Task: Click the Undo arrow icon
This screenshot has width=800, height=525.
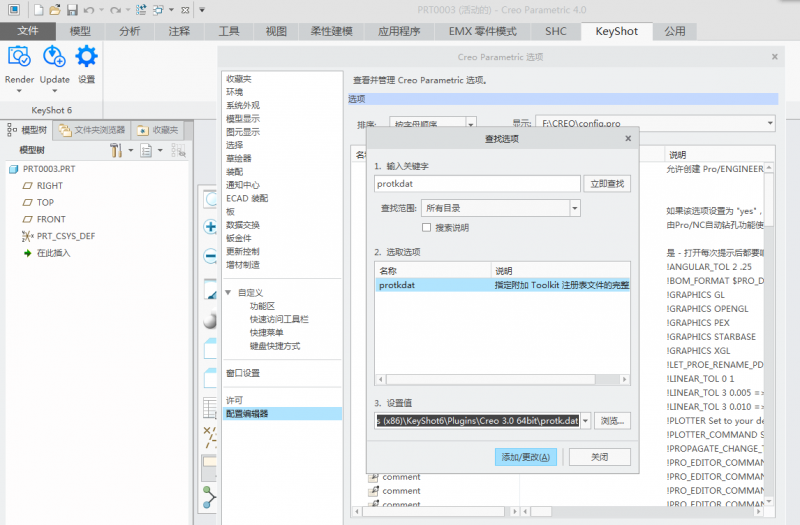Action: coord(89,10)
